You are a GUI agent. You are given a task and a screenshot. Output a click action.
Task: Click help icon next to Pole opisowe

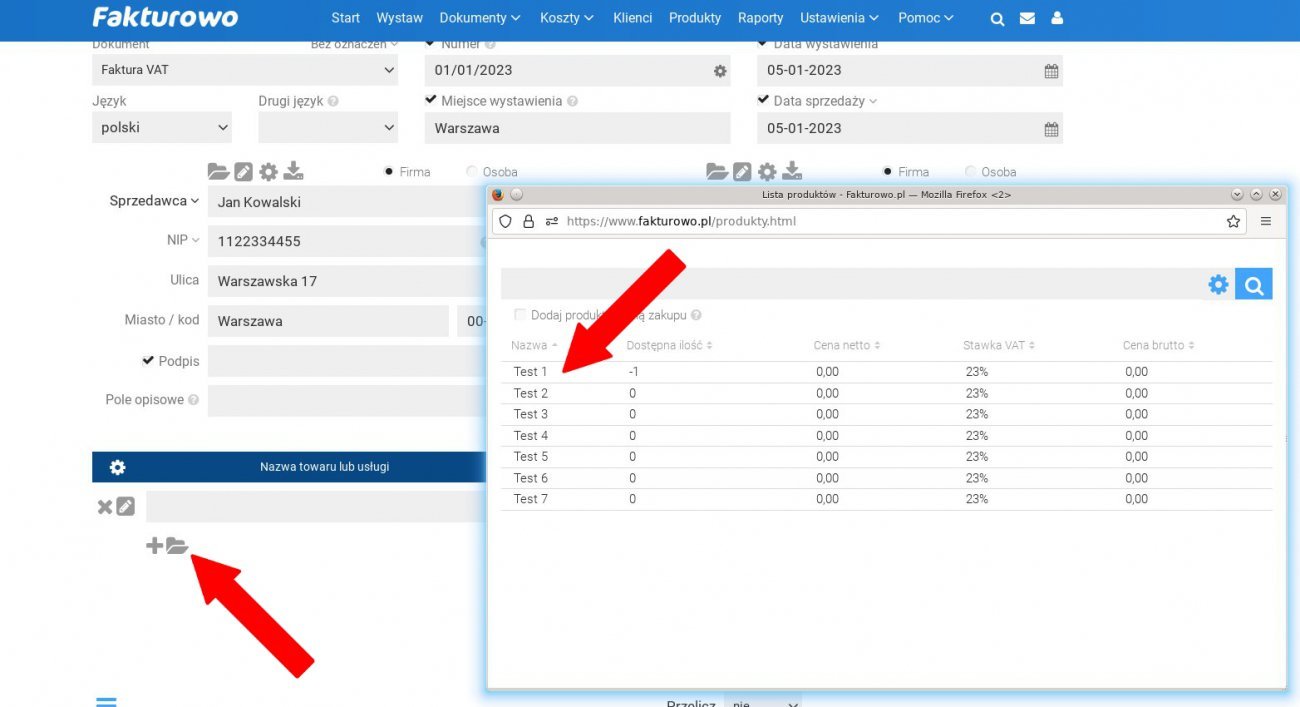pyautogui.click(x=193, y=400)
